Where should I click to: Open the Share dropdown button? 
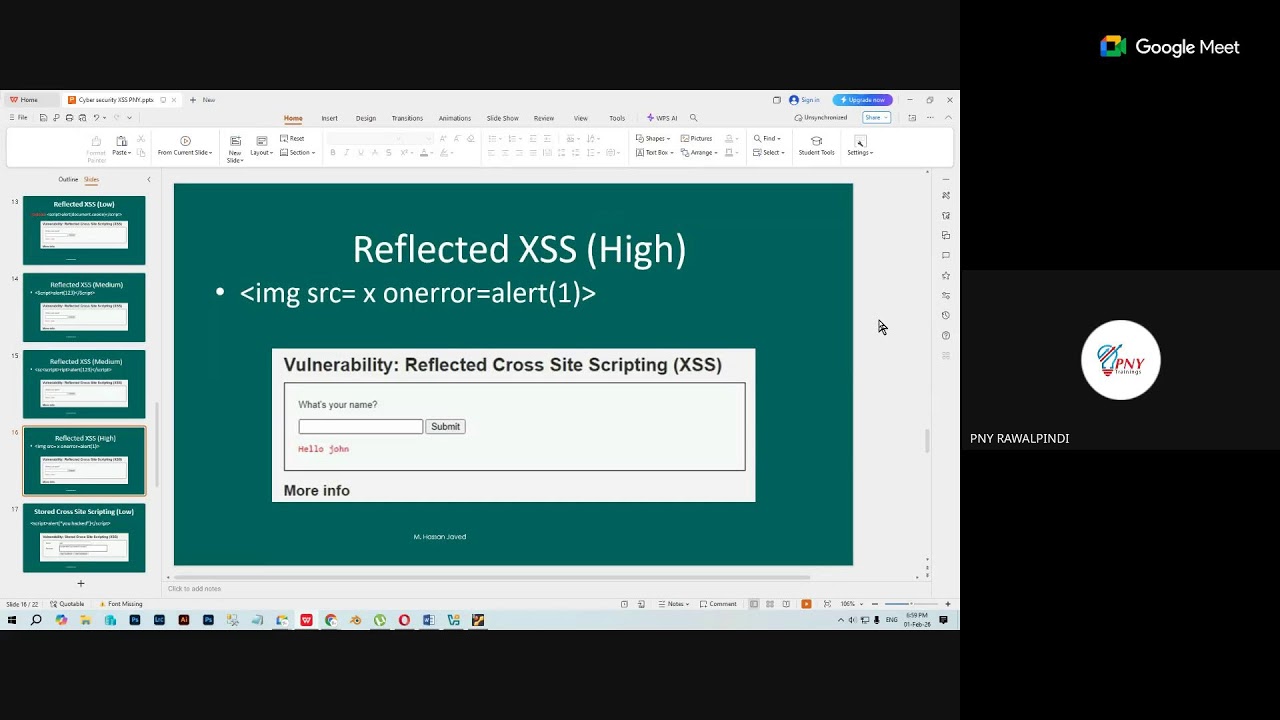(x=876, y=118)
